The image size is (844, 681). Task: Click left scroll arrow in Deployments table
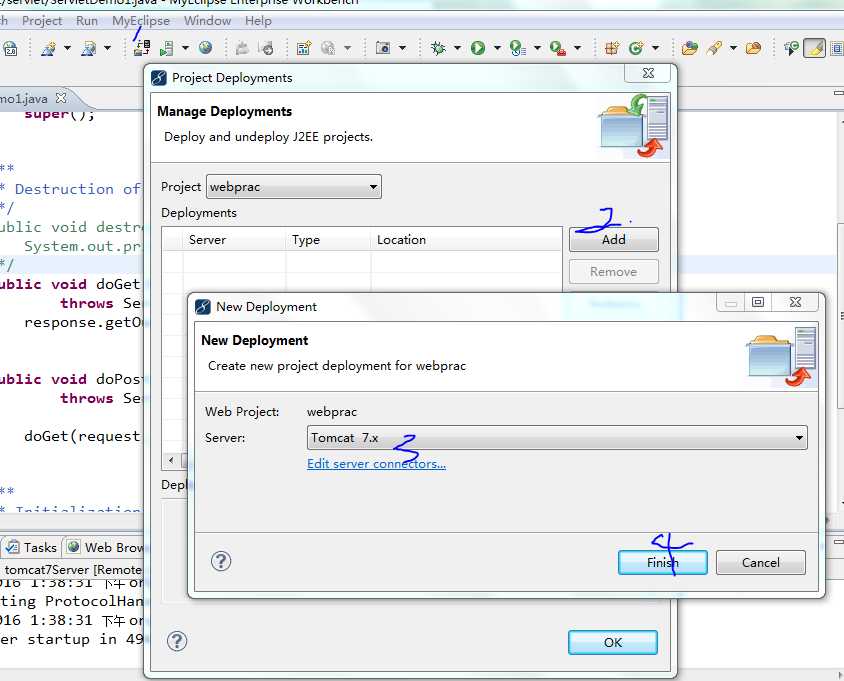pos(171,460)
